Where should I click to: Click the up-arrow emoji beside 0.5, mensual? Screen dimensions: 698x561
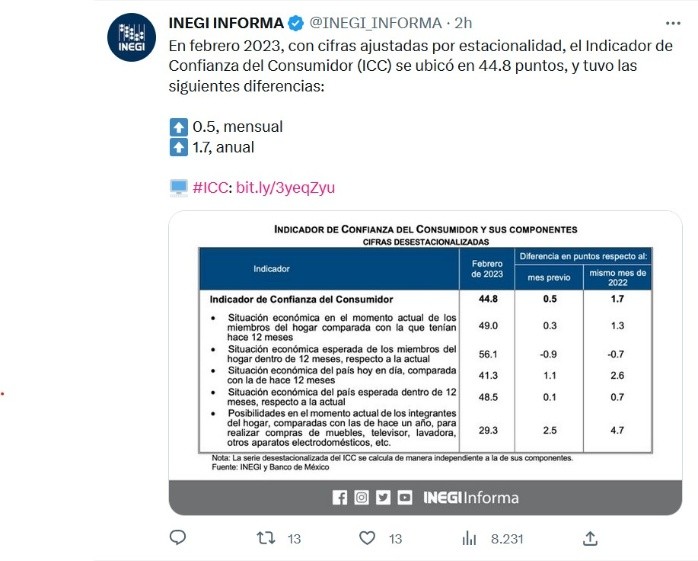tap(178, 127)
